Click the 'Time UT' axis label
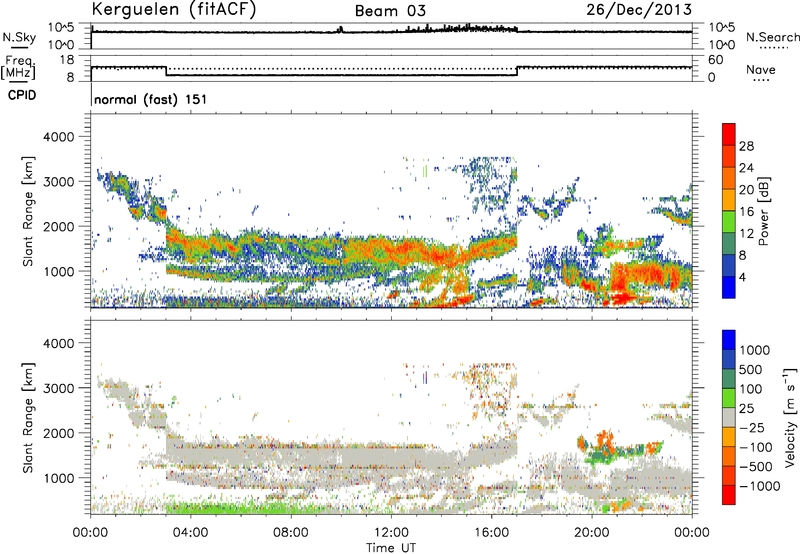800x554 pixels. tap(391, 548)
